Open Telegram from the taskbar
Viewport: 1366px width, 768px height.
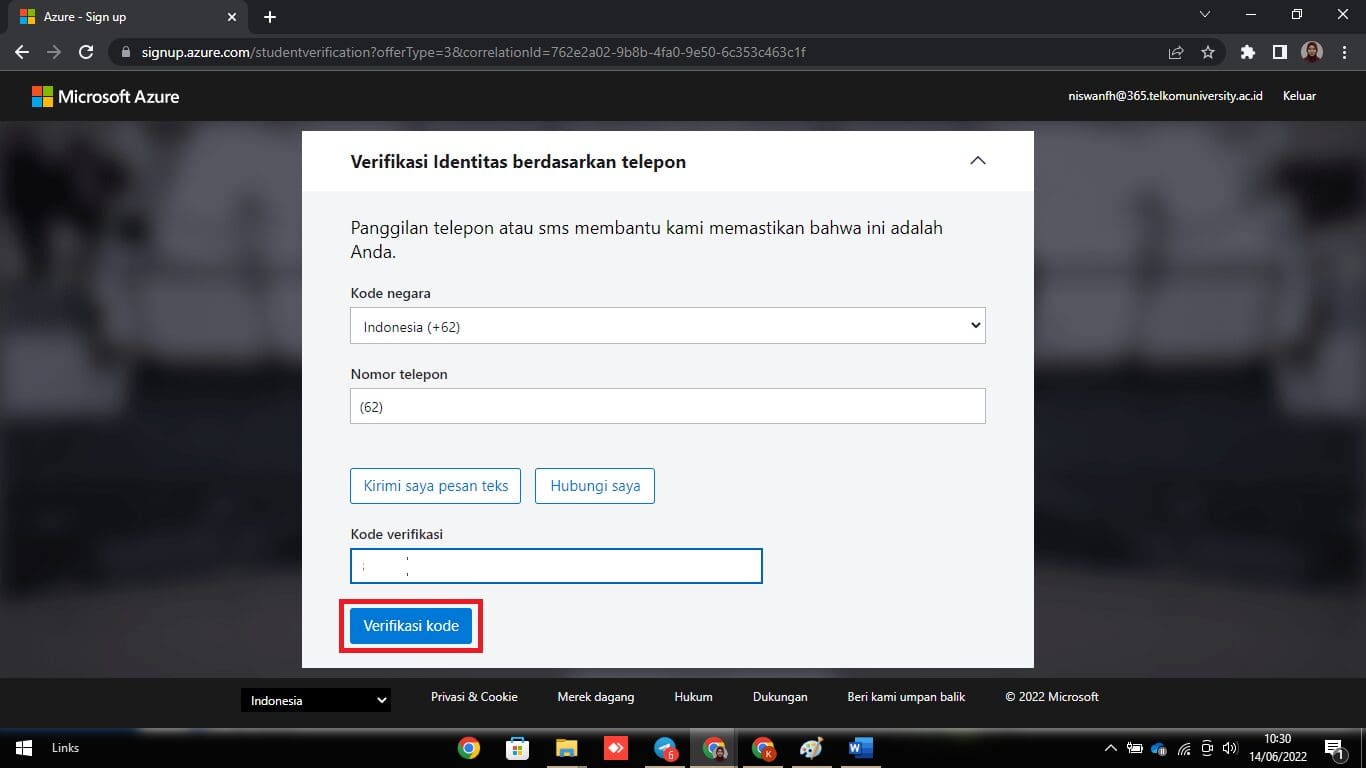click(x=665, y=748)
